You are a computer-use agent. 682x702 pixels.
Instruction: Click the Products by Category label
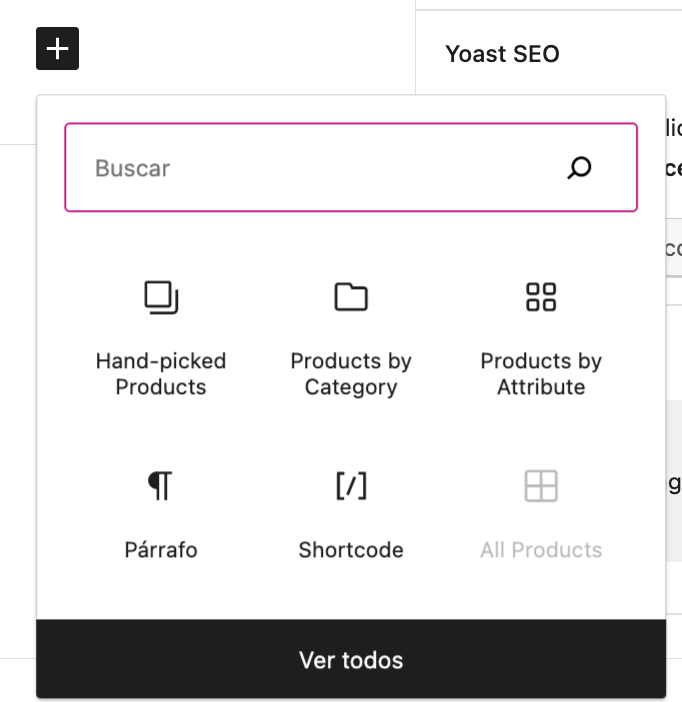351,374
